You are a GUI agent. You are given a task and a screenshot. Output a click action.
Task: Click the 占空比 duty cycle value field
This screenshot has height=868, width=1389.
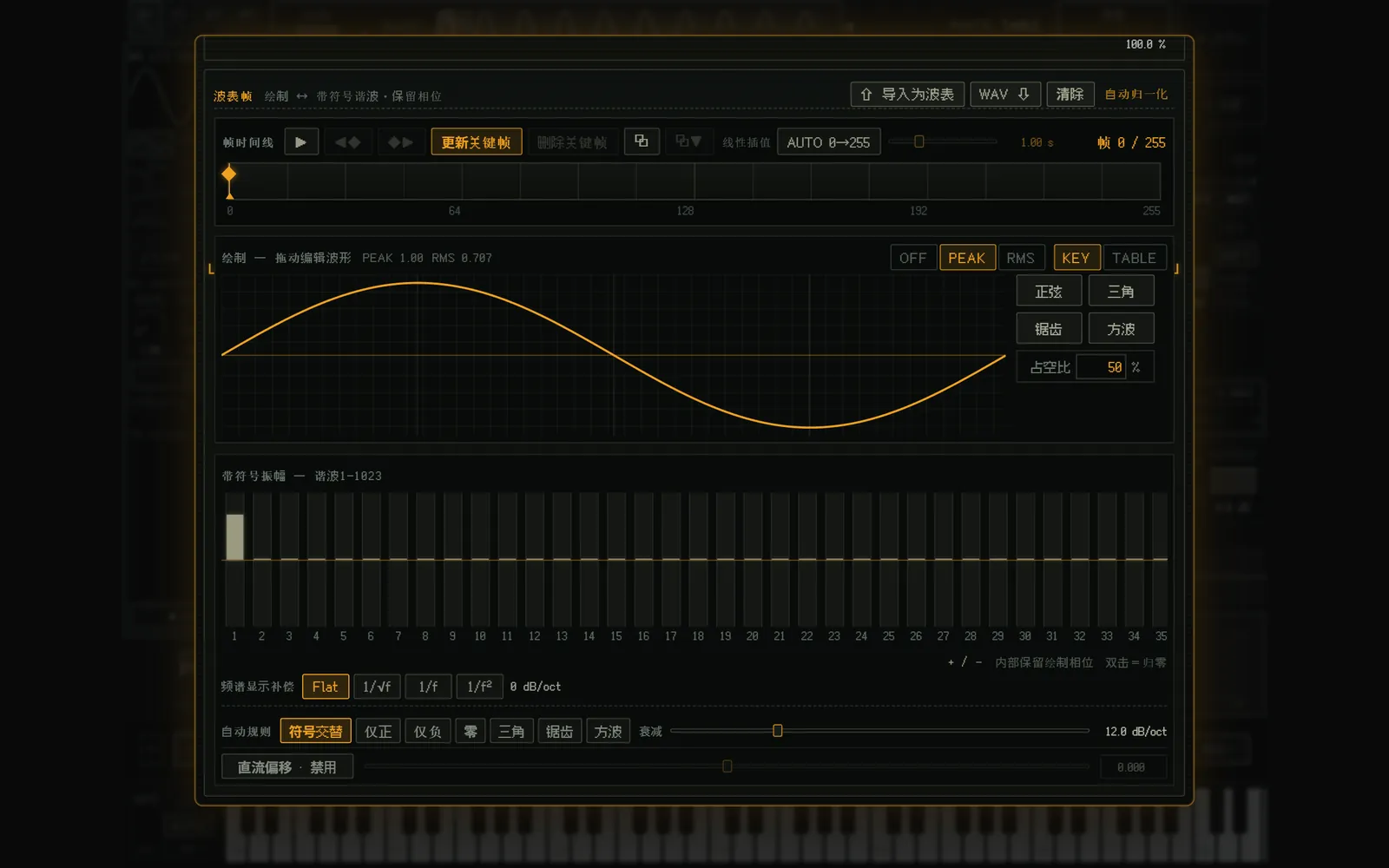pyautogui.click(x=1101, y=367)
